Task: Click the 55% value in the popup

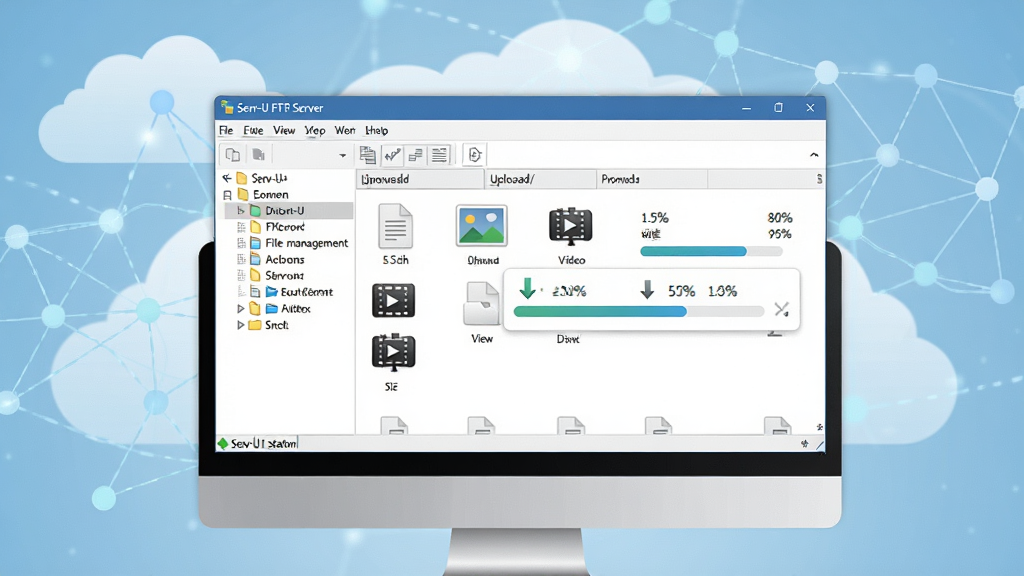Action: [x=681, y=291]
